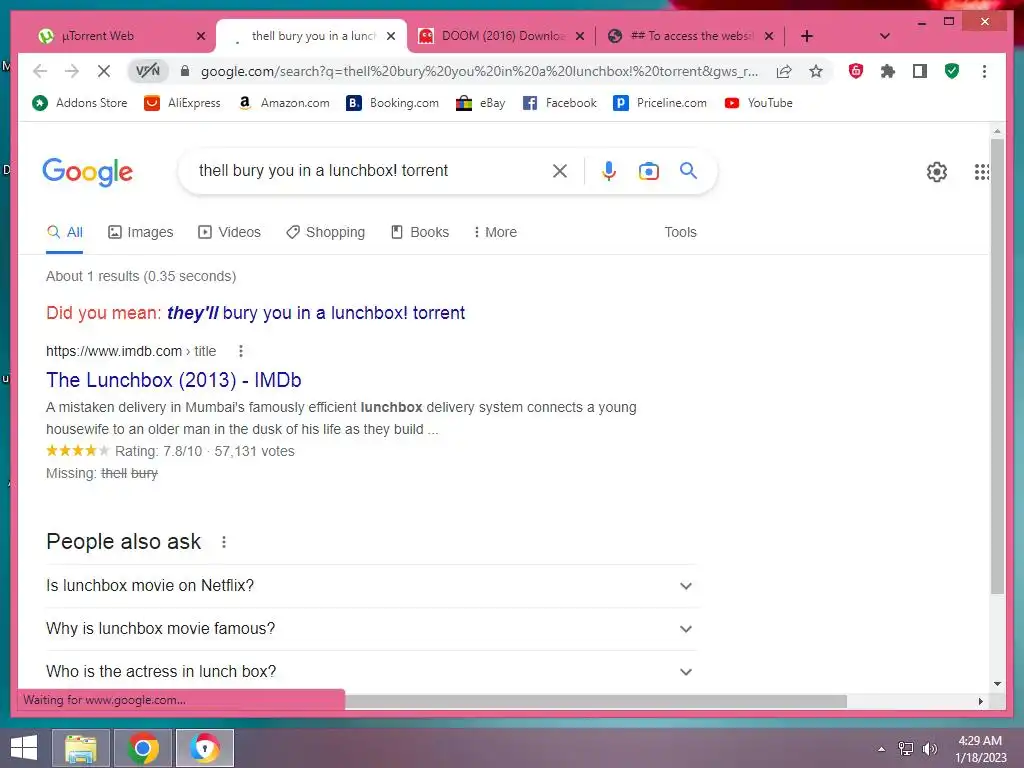Open the IMDb result options dots
The image size is (1024, 768).
(241, 351)
